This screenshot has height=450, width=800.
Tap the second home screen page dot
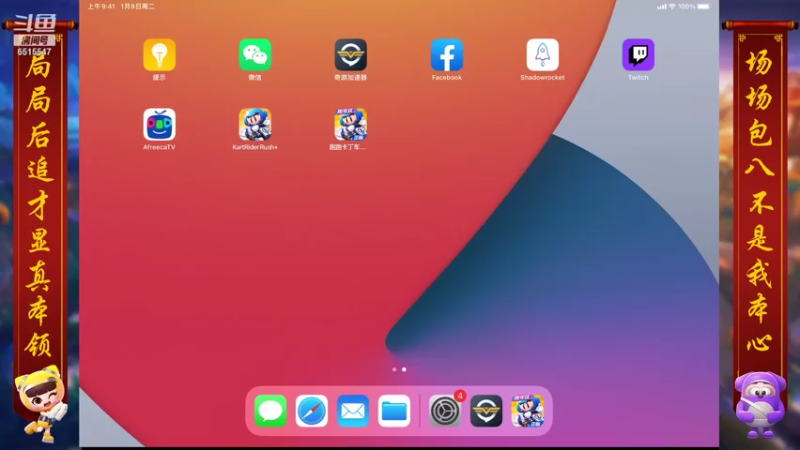point(404,369)
